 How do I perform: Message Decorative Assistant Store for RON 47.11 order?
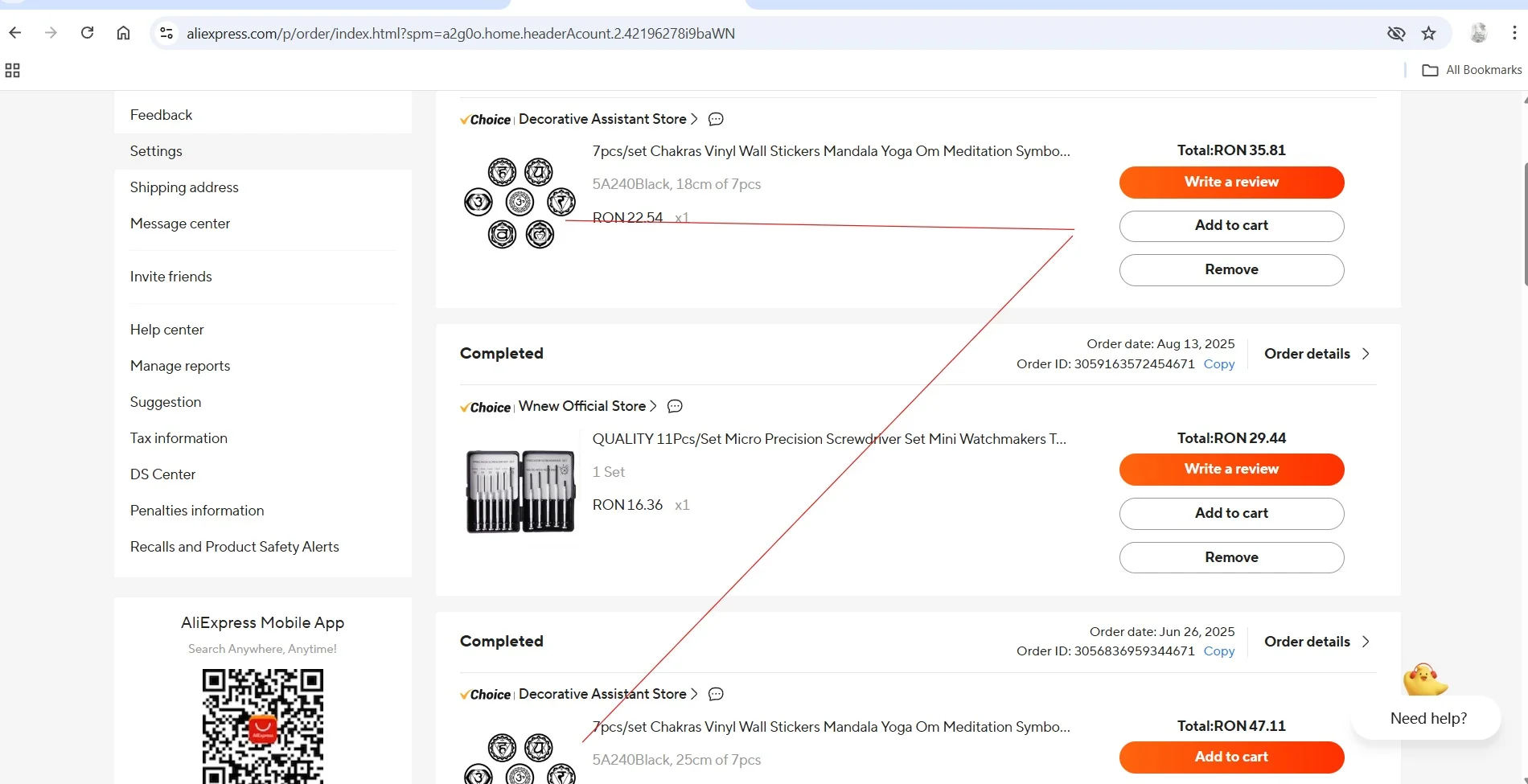point(716,694)
